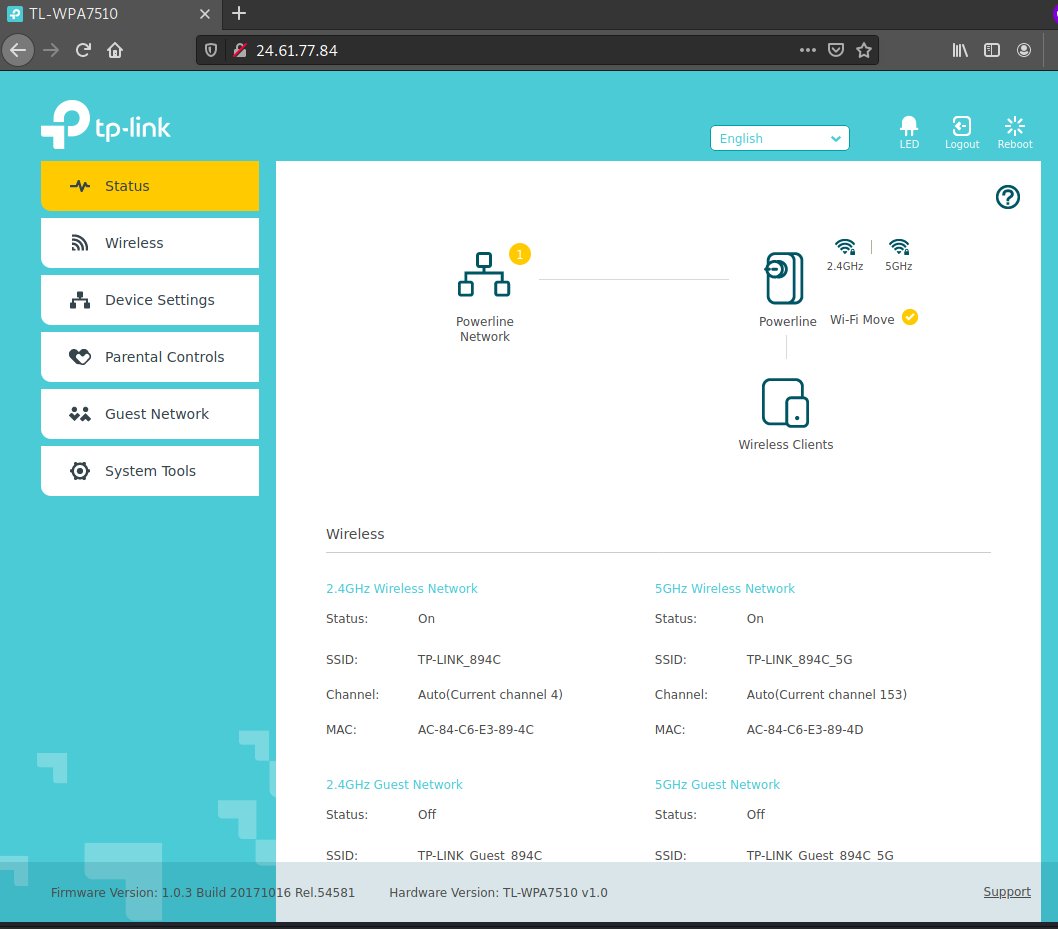Click the Wireless Clients device icon

pyautogui.click(x=785, y=400)
